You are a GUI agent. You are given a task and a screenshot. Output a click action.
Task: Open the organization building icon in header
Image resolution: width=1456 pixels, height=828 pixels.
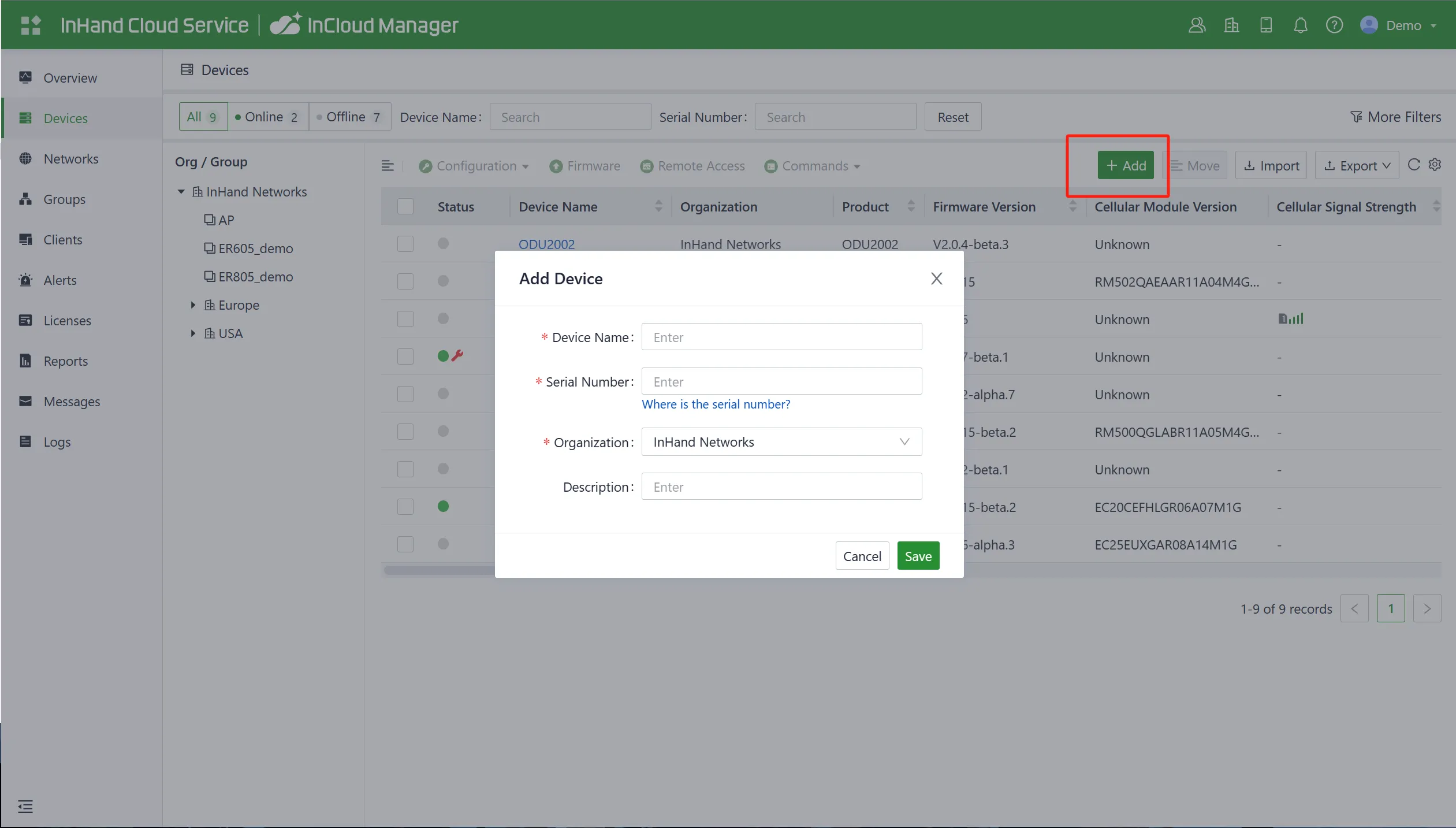click(x=1231, y=25)
